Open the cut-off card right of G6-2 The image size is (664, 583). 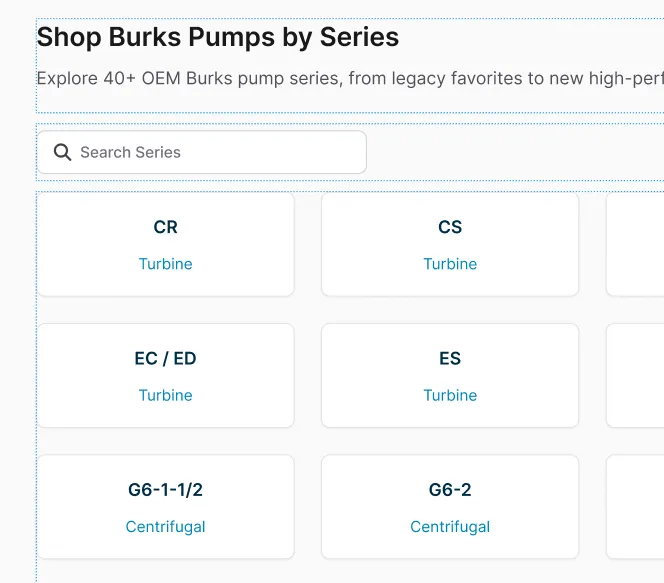[636, 507]
